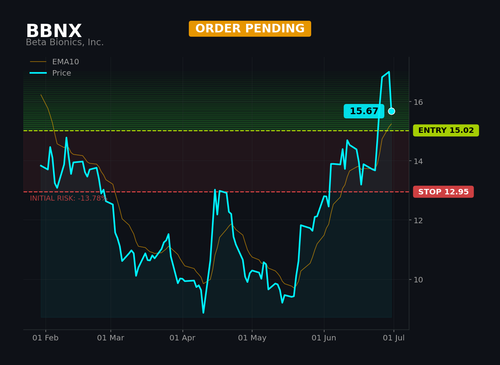Click the 10 y-axis tick label
This screenshot has height=365, width=500.
point(418,280)
